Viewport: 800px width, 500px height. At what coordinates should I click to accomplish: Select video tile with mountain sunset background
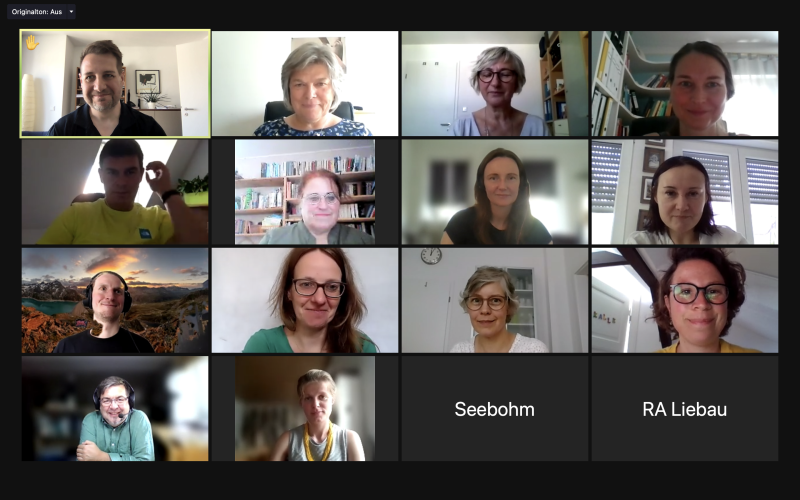pos(115,301)
